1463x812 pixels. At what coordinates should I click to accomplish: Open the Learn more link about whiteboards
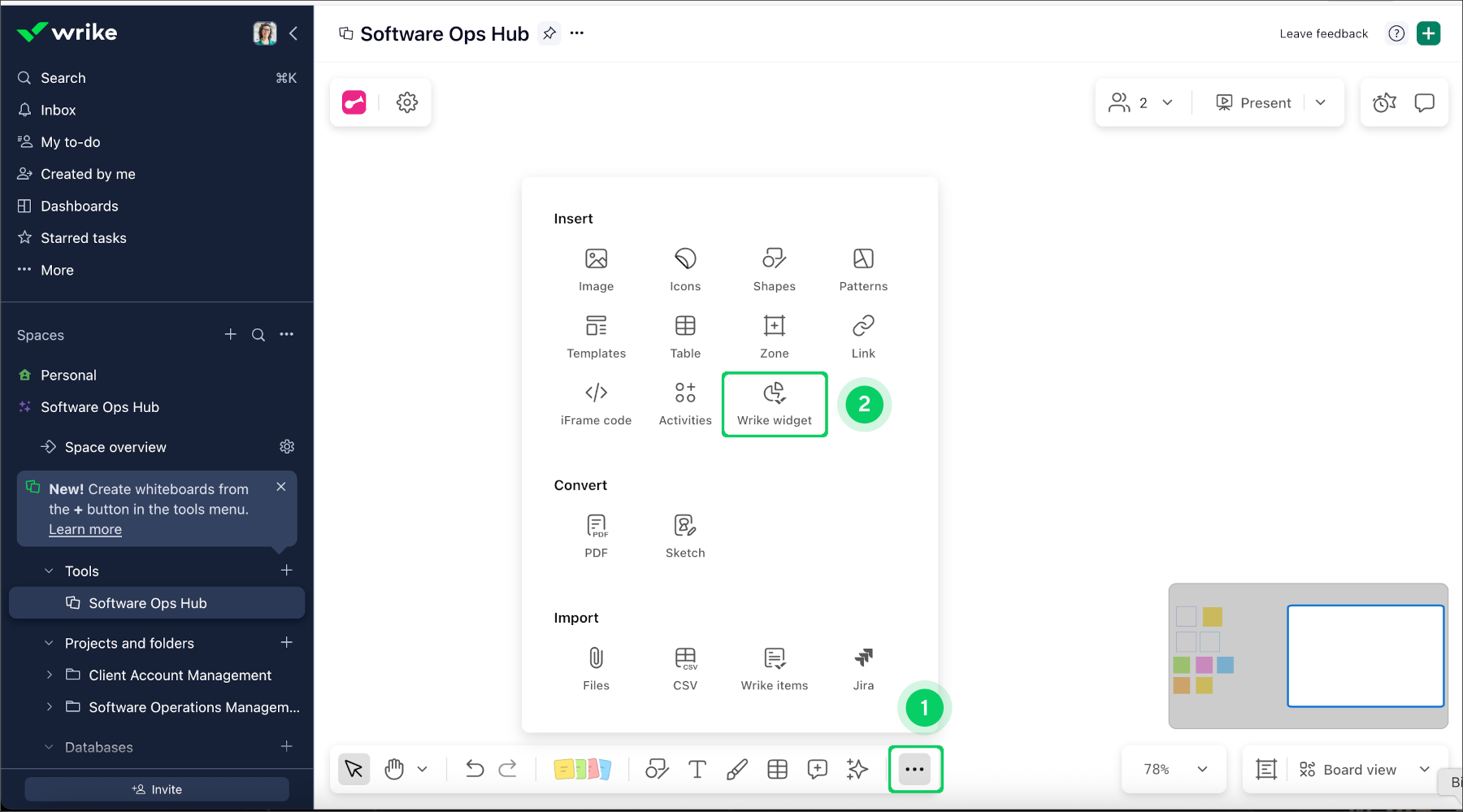(85, 529)
